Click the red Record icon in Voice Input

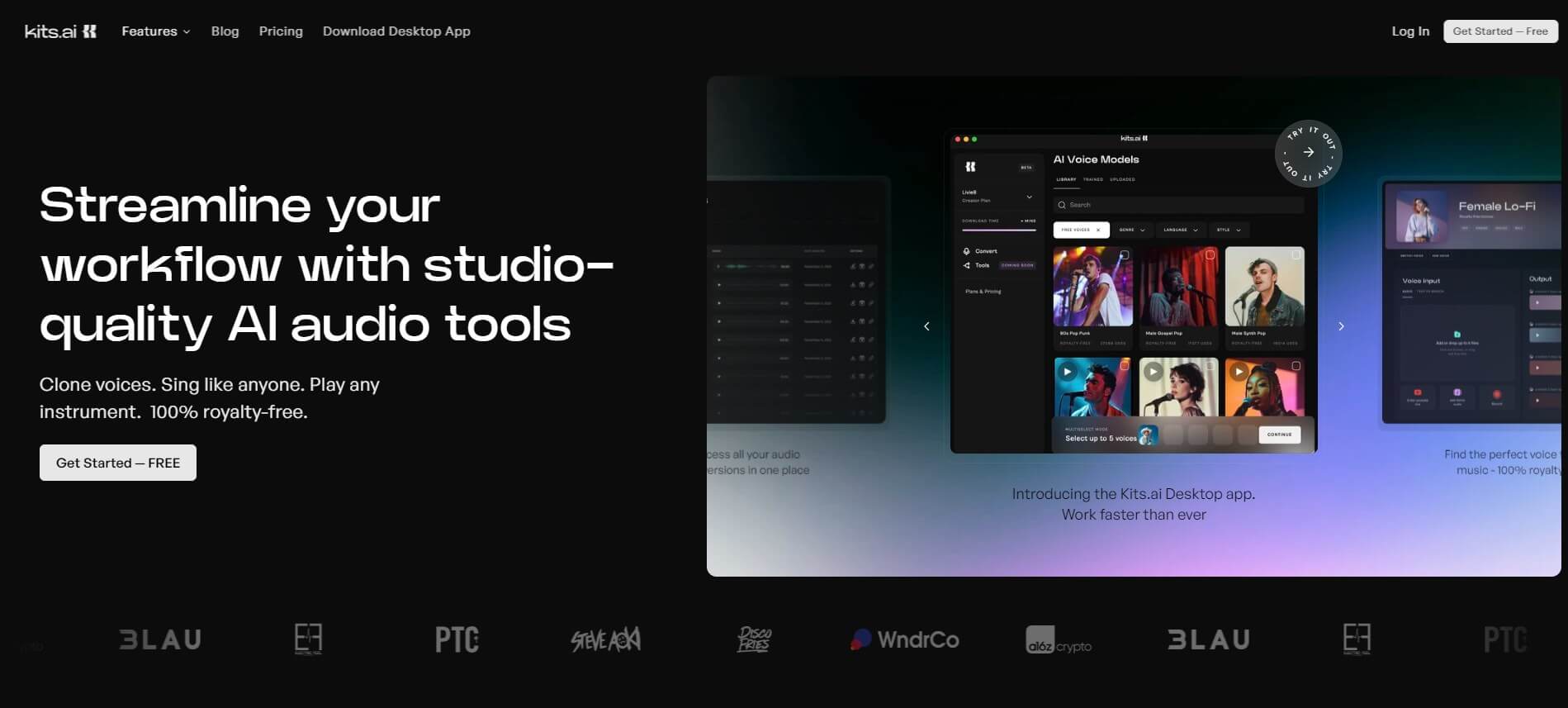1496,394
